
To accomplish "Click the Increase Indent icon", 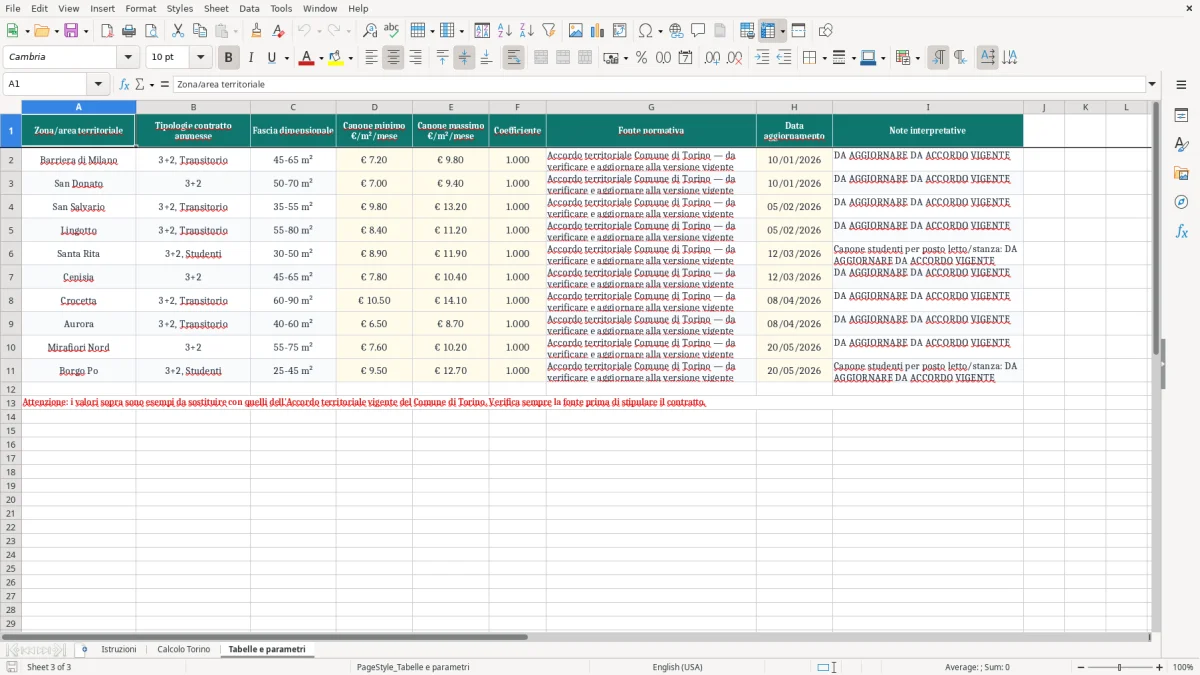I will [762, 58].
